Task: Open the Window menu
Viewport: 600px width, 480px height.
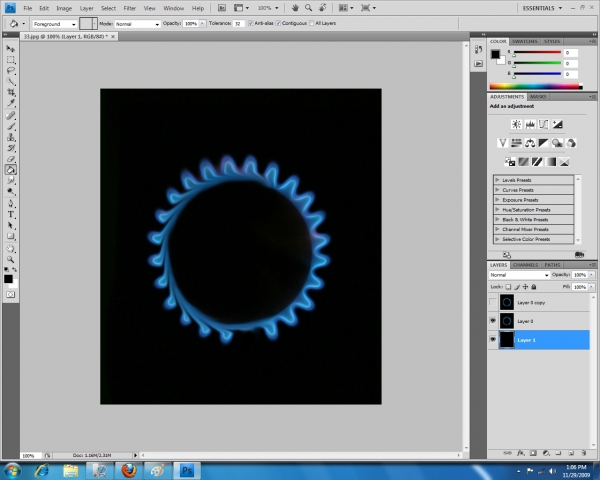Action: (174, 8)
